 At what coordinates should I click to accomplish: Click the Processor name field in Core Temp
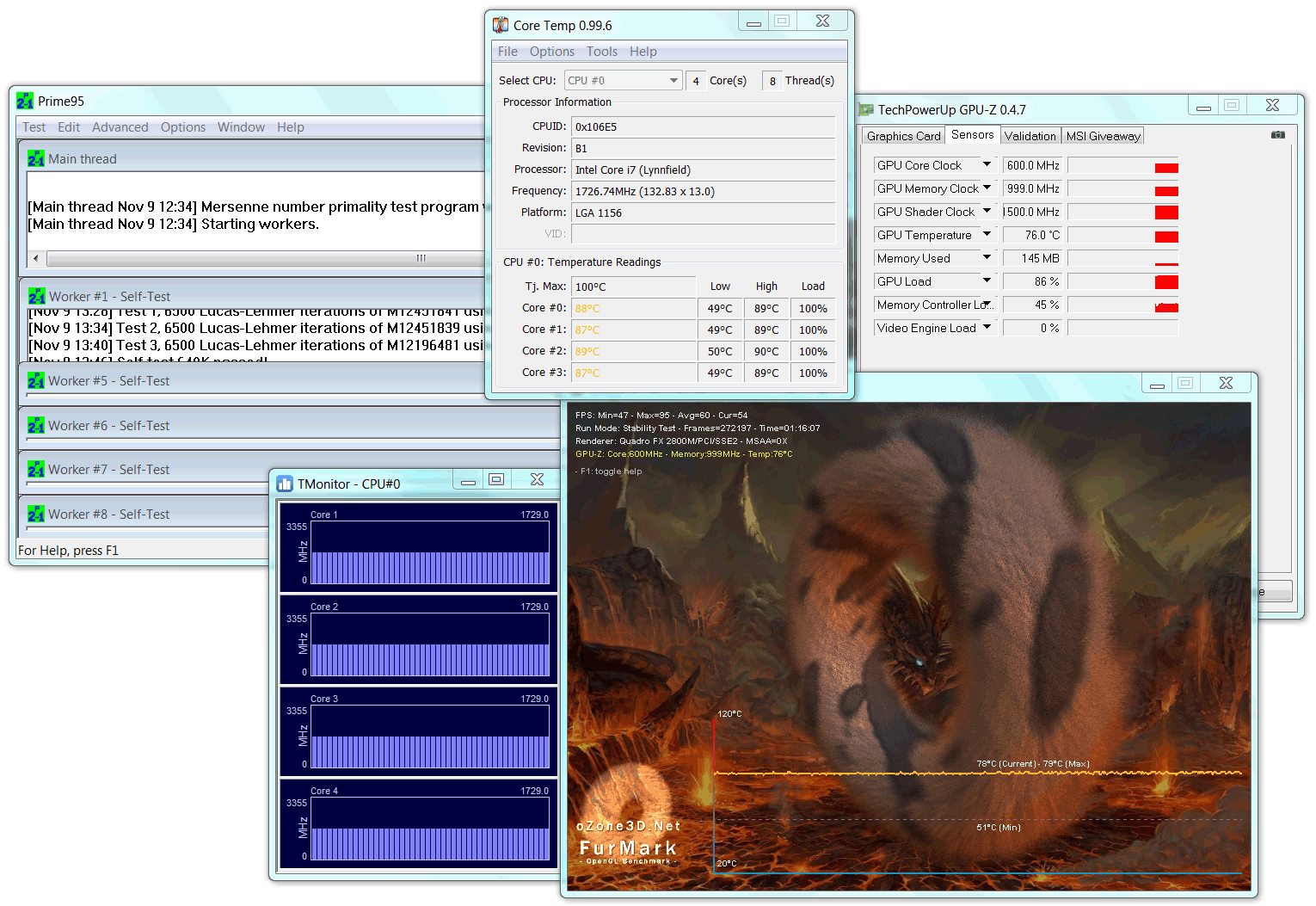tap(704, 169)
